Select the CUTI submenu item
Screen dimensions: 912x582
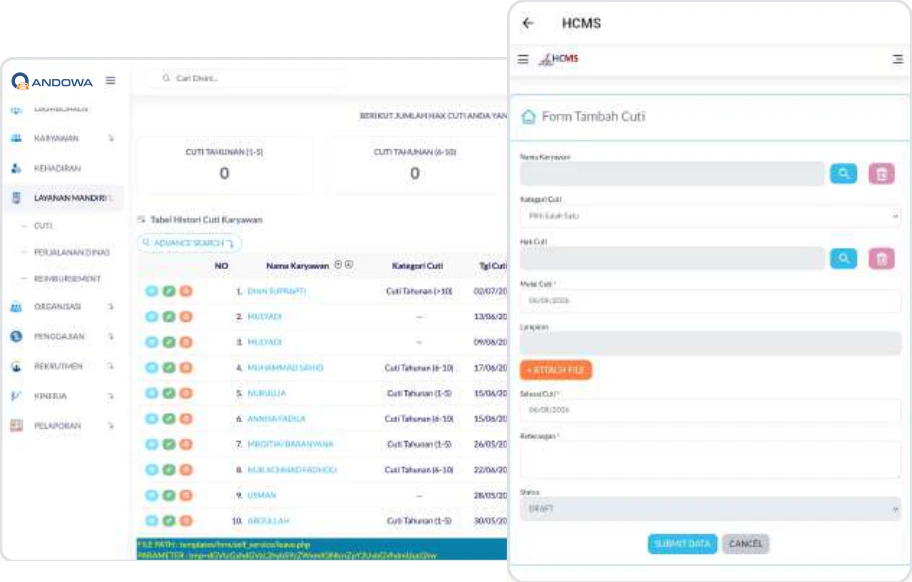point(43,226)
